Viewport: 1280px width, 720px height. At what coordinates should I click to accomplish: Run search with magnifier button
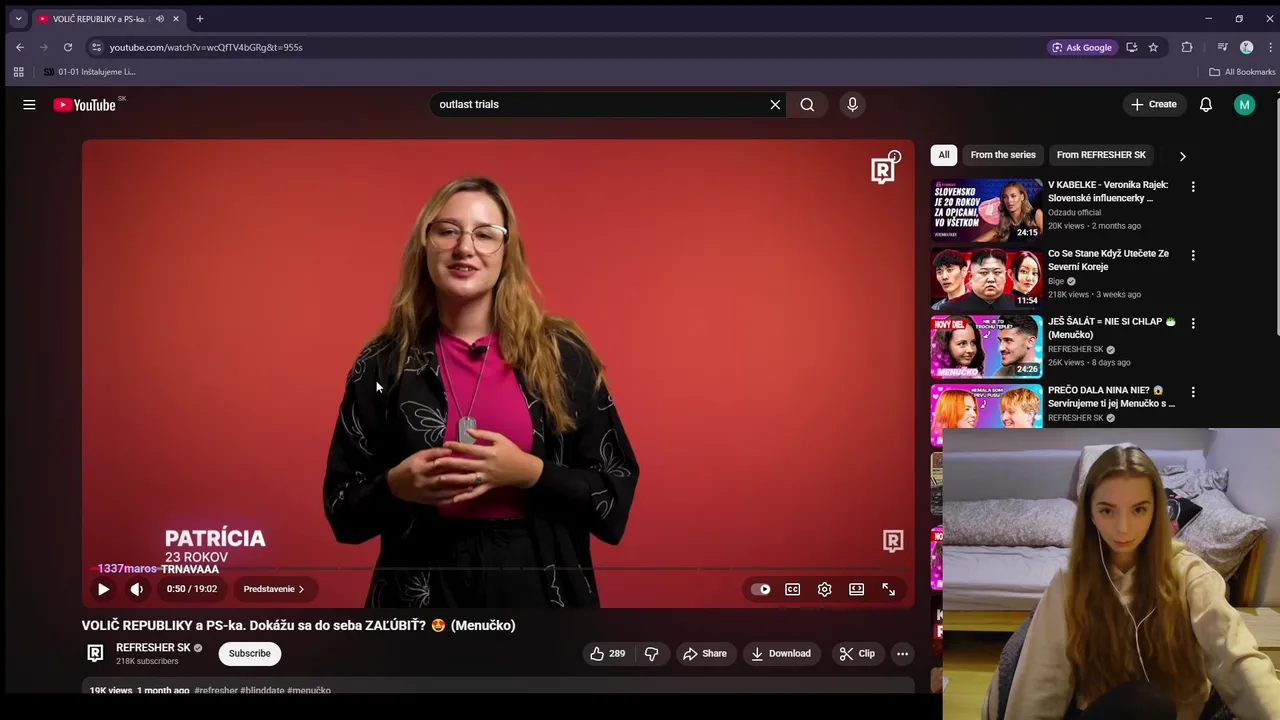pyautogui.click(x=807, y=104)
